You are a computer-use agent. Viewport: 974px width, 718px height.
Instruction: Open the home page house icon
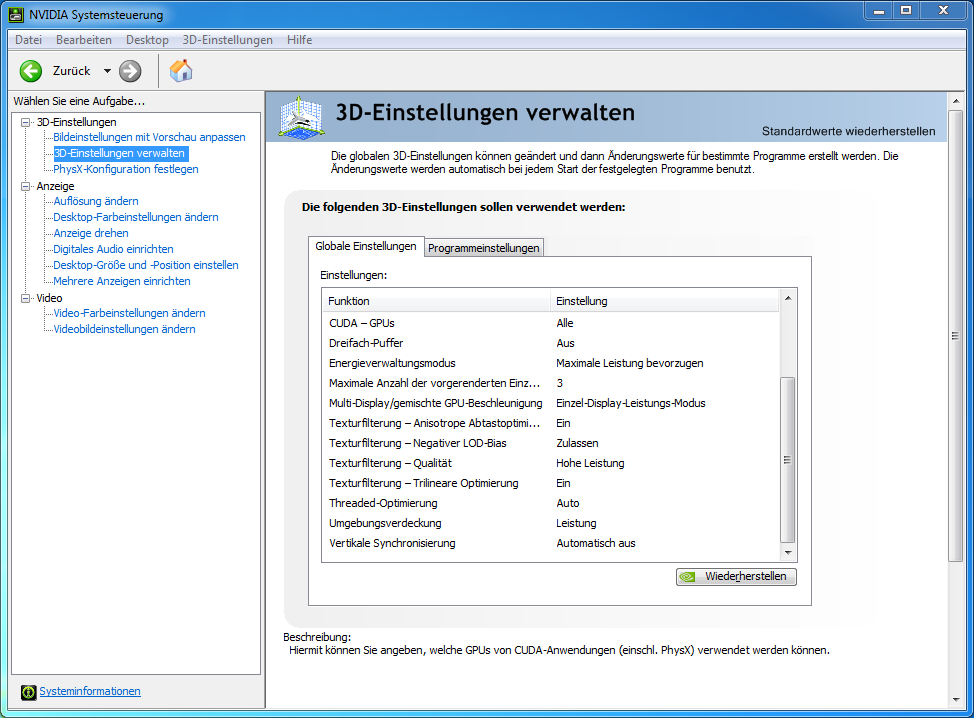pos(181,71)
